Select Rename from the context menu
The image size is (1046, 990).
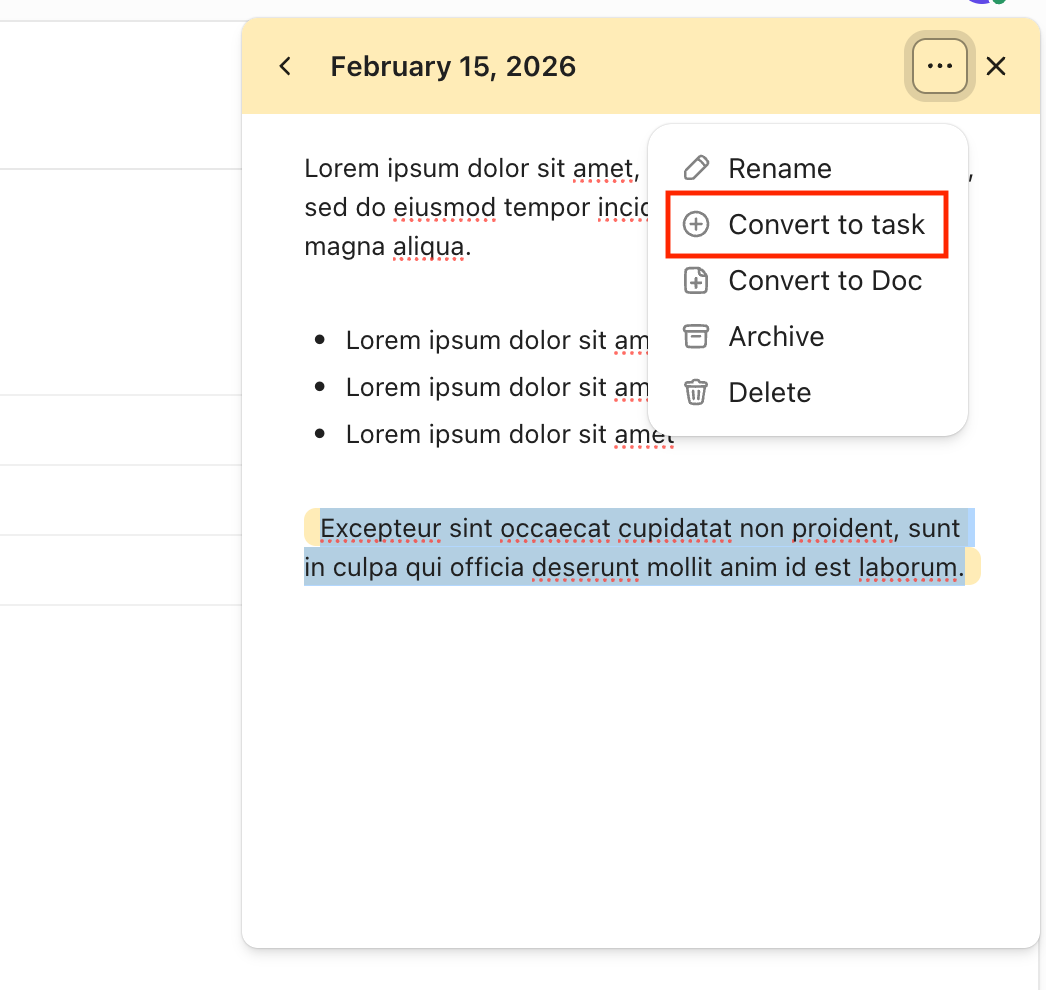pos(779,168)
